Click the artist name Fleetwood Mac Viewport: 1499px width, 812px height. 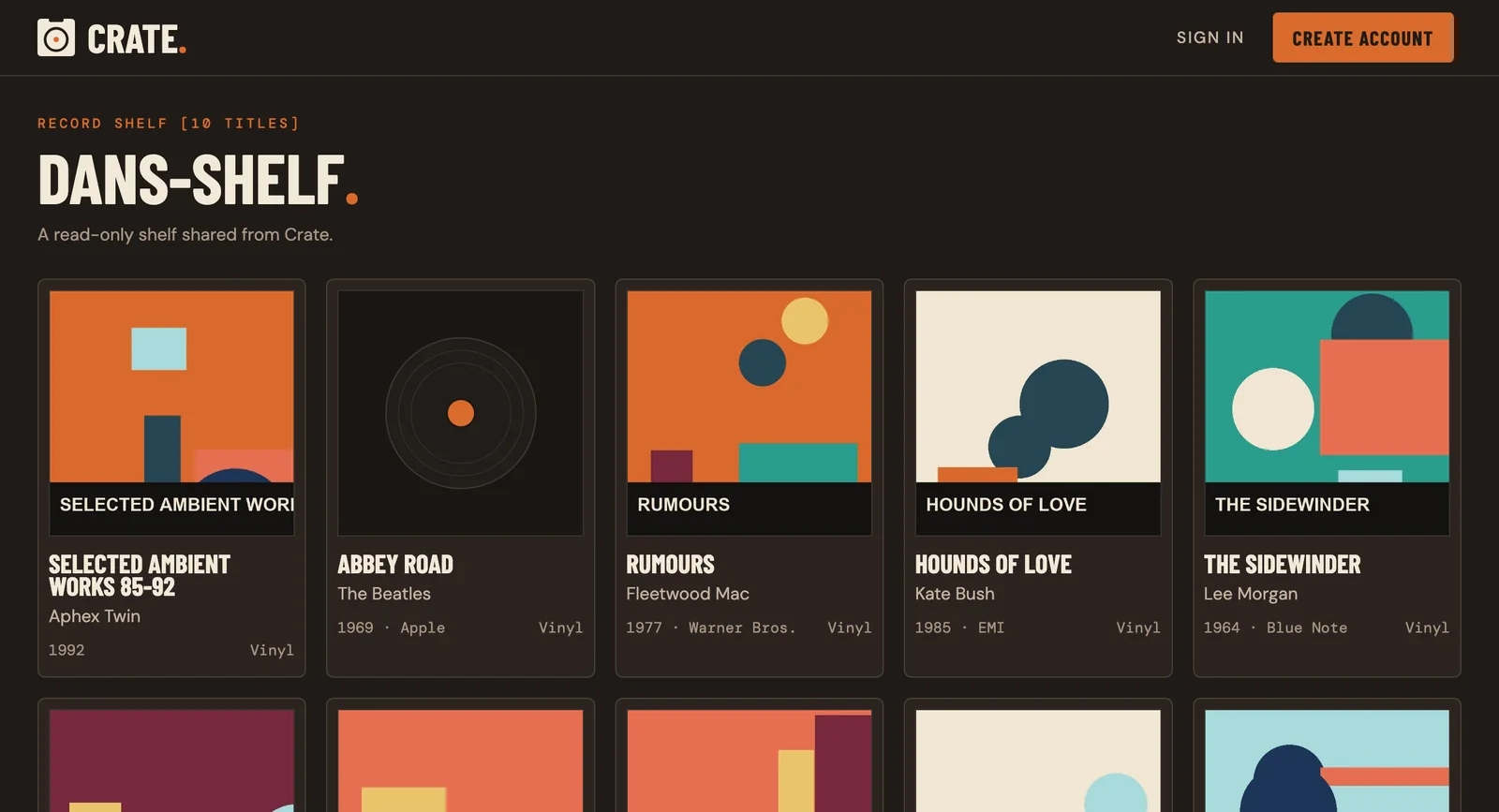tap(688, 594)
